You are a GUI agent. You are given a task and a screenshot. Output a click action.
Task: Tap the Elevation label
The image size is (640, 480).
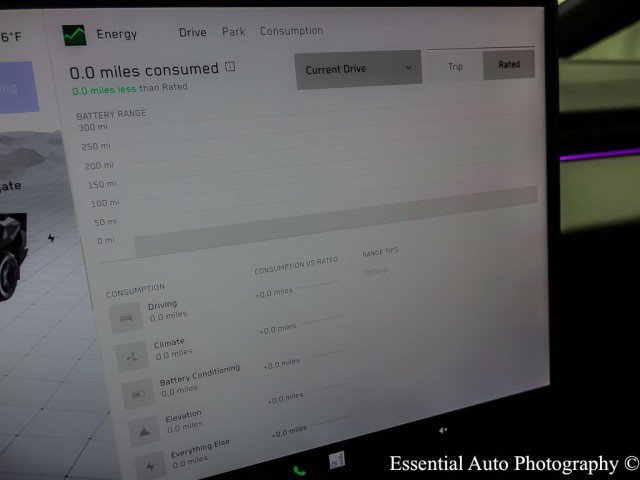183,416
